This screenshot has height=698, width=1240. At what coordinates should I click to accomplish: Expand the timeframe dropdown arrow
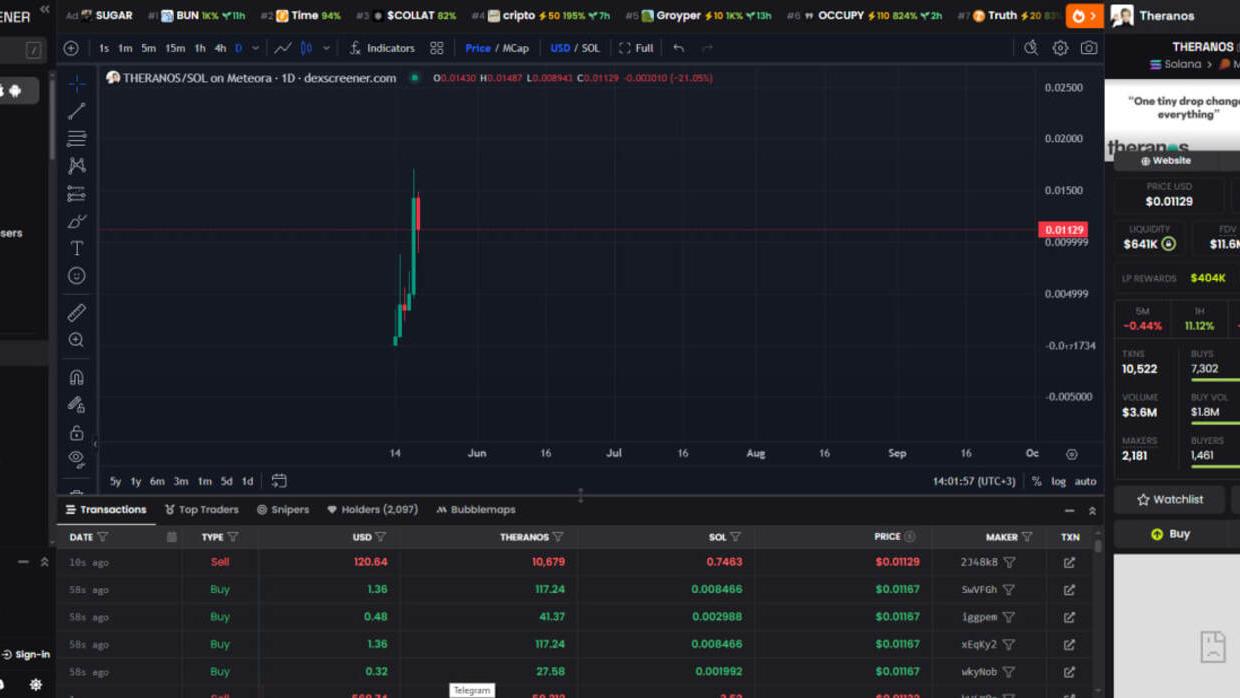255,48
